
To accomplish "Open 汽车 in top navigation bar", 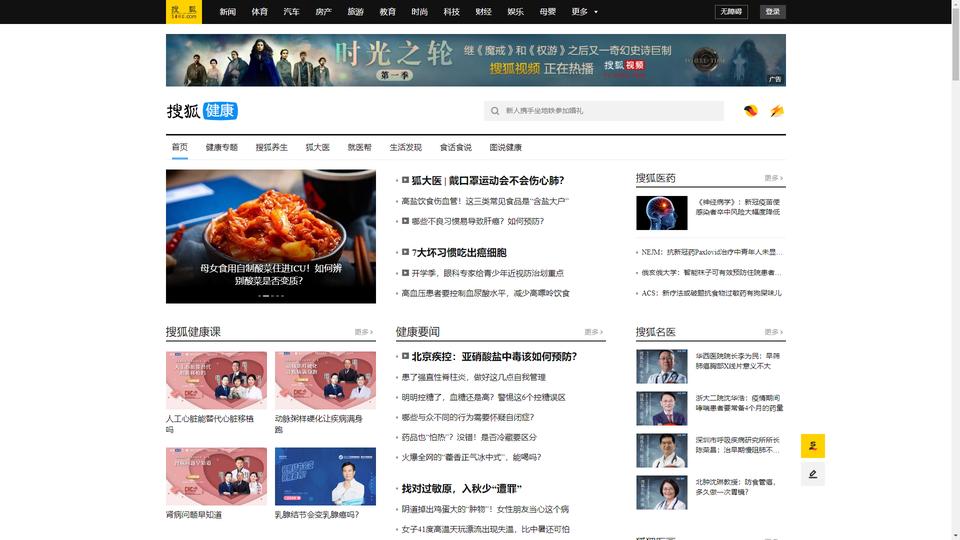I will pyautogui.click(x=291, y=12).
